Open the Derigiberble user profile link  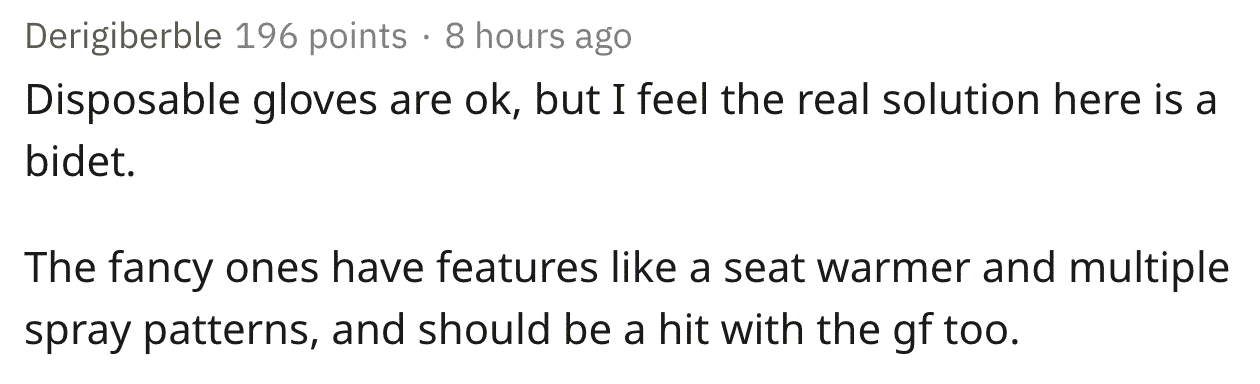(125, 37)
